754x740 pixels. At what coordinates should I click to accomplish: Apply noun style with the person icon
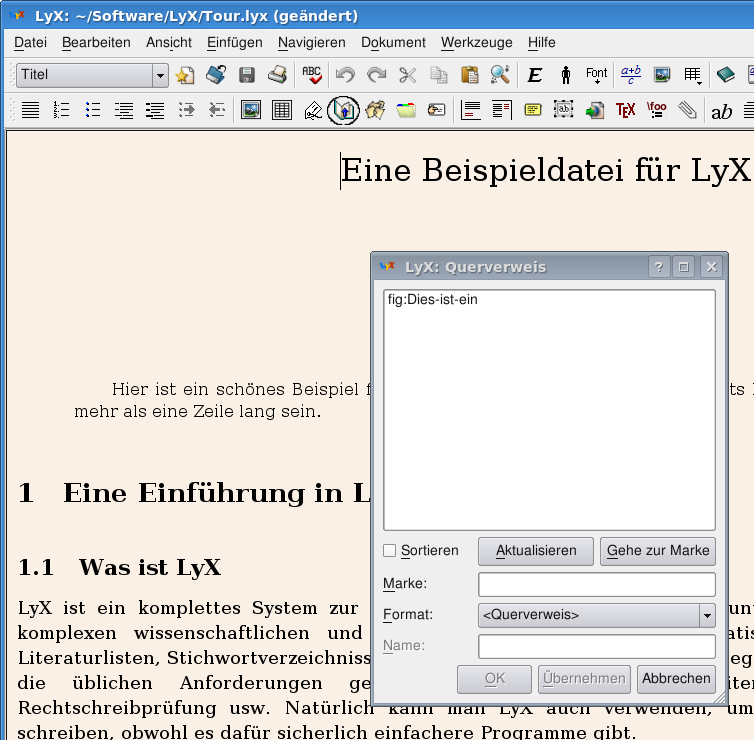[566, 75]
